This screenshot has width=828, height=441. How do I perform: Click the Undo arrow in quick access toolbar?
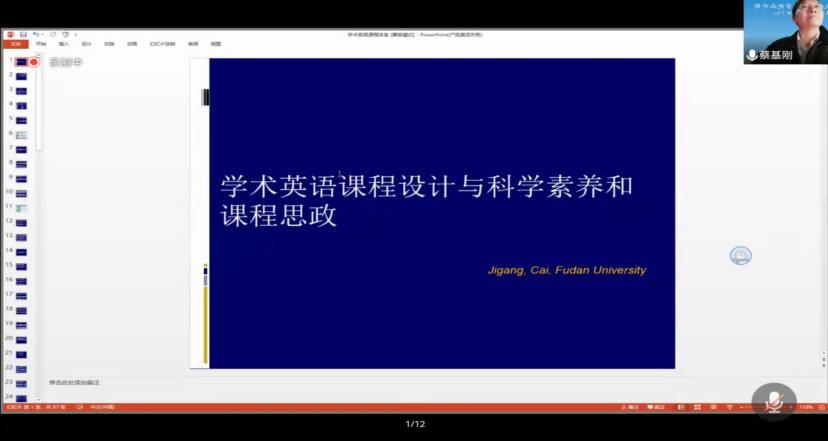tap(35, 34)
